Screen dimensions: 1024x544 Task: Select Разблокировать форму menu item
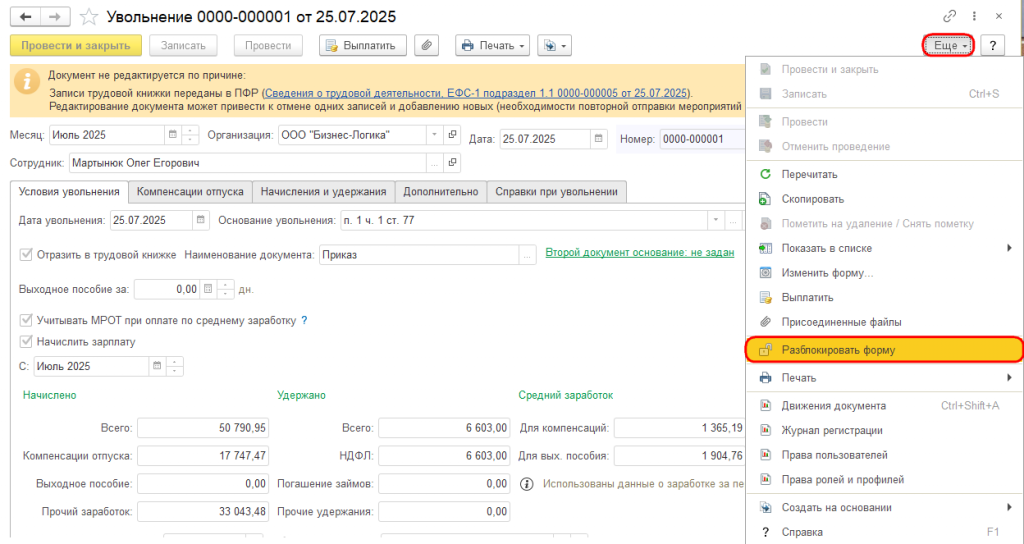pos(885,350)
